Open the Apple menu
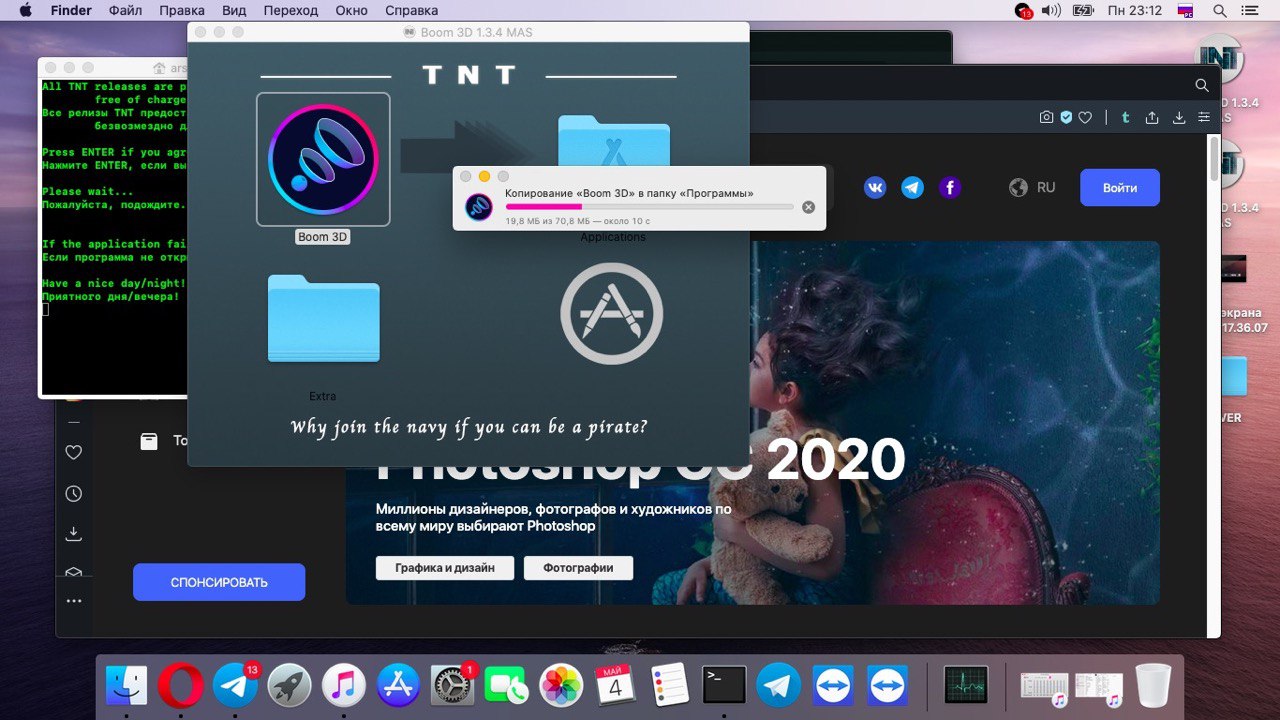Viewport: 1280px width, 720px height. coord(24,11)
